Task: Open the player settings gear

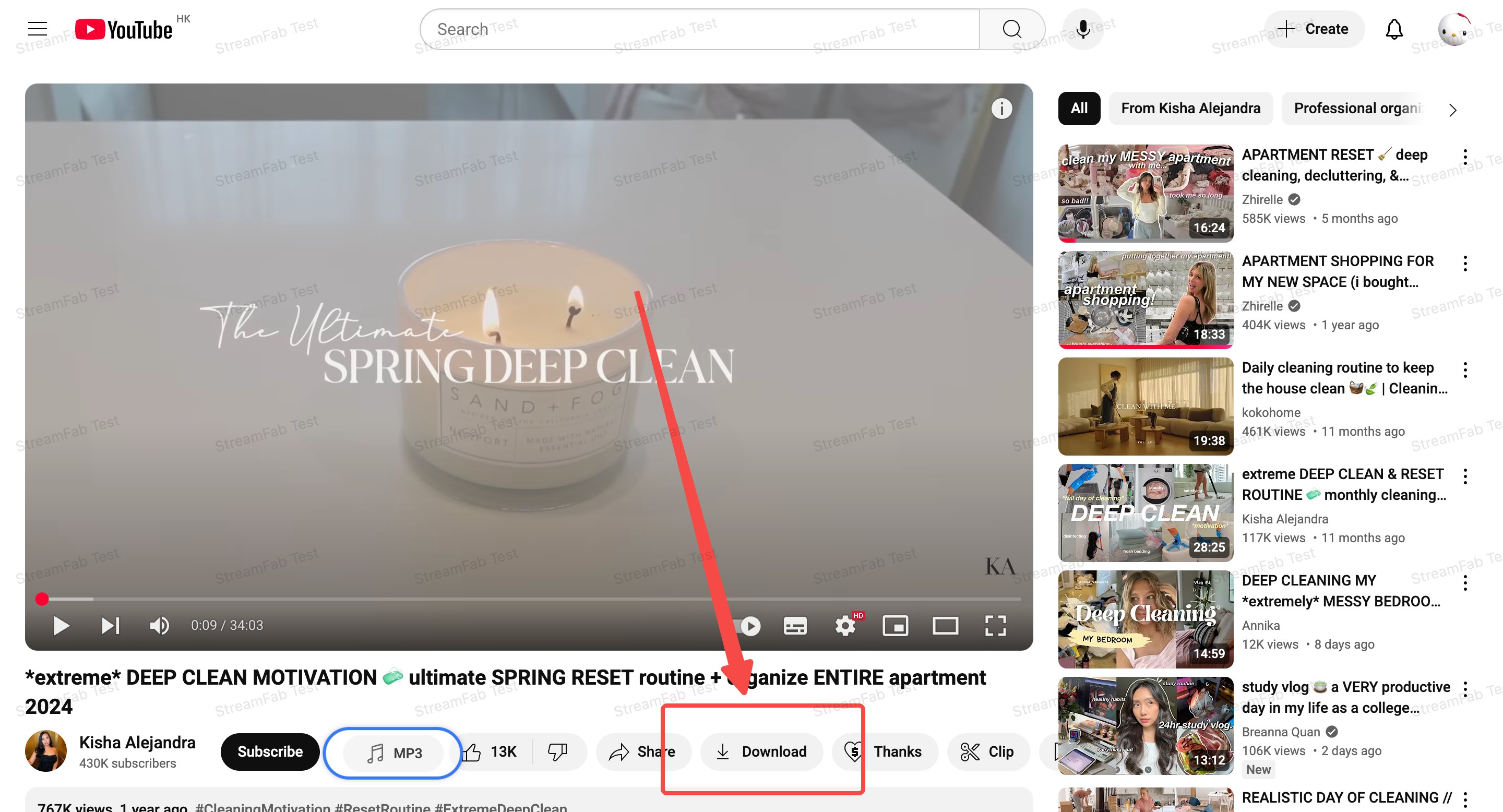Action: tap(845, 626)
